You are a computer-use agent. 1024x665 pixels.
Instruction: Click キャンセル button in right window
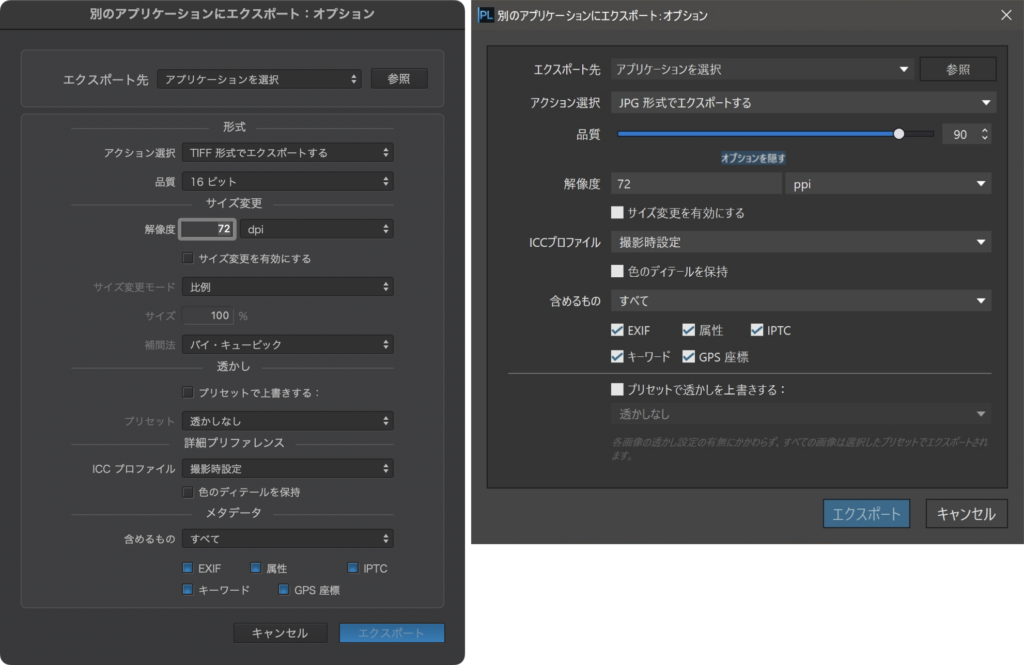tap(966, 513)
